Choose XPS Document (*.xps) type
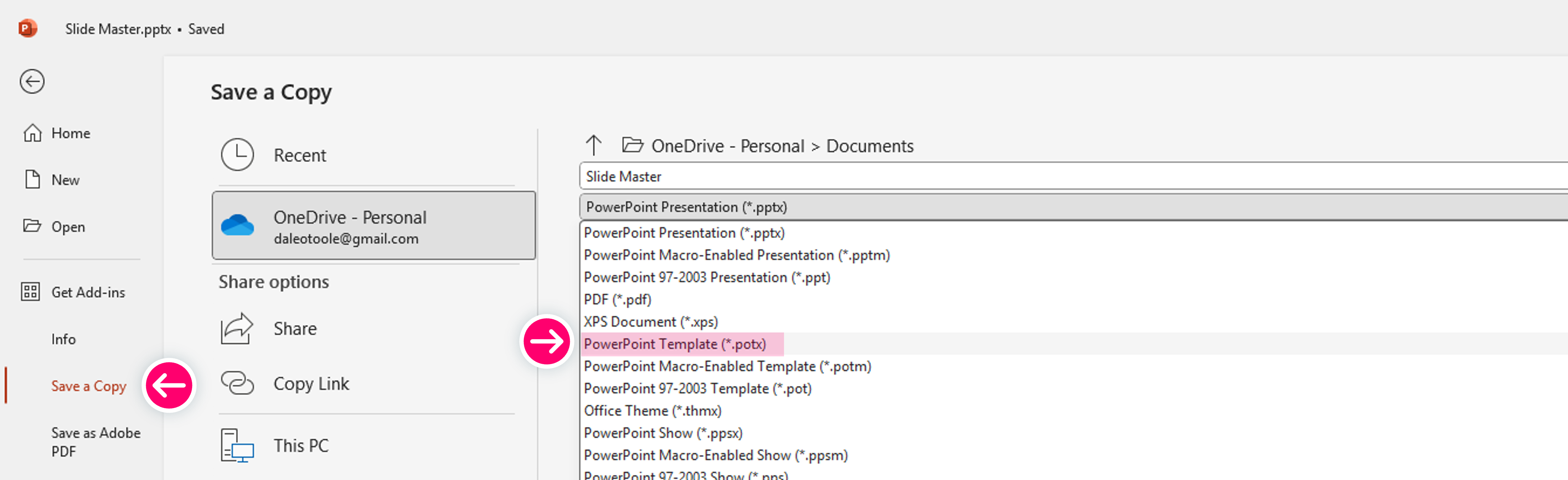 point(651,322)
